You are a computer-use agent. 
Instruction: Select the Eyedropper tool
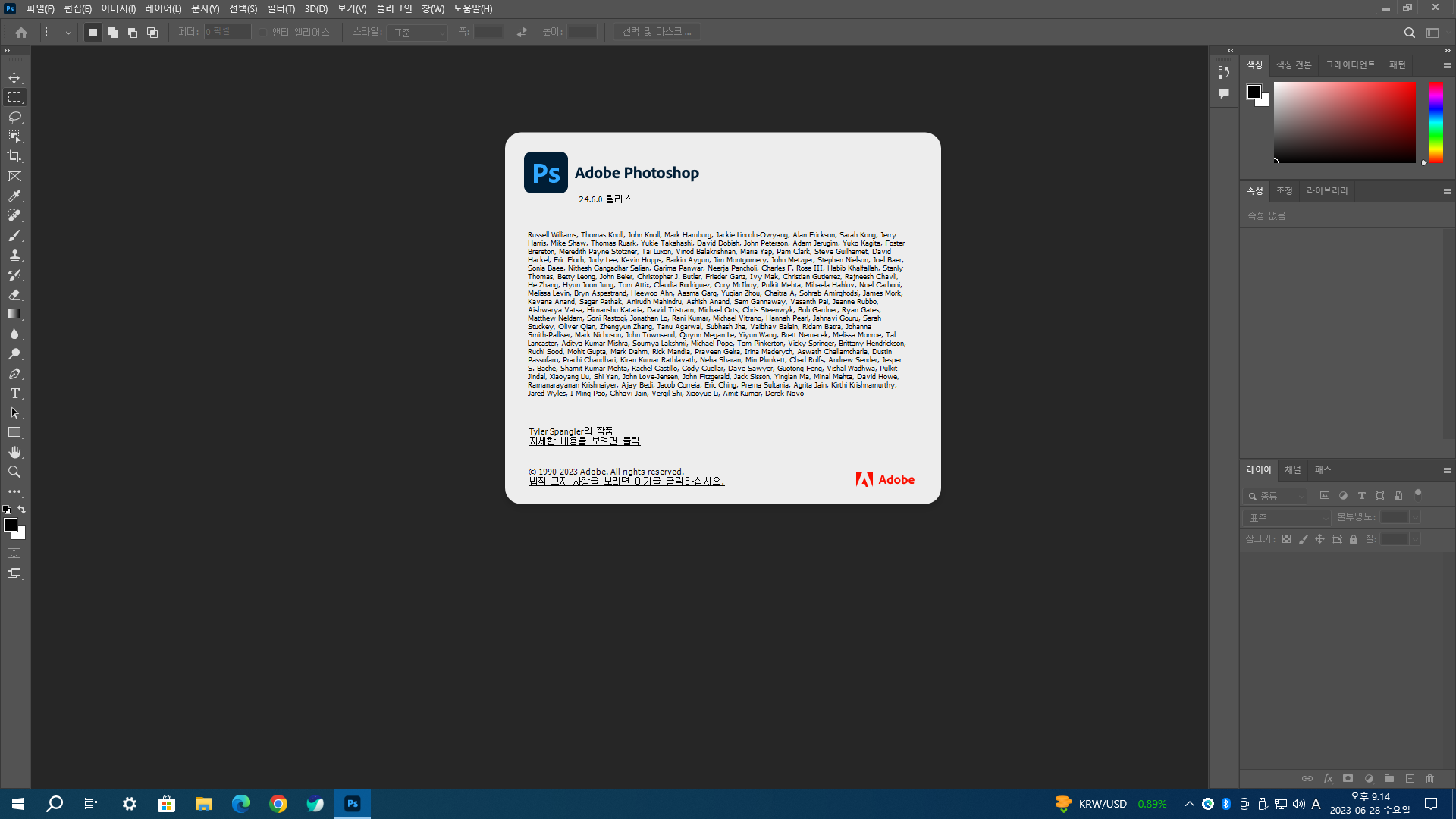tap(14, 196)
